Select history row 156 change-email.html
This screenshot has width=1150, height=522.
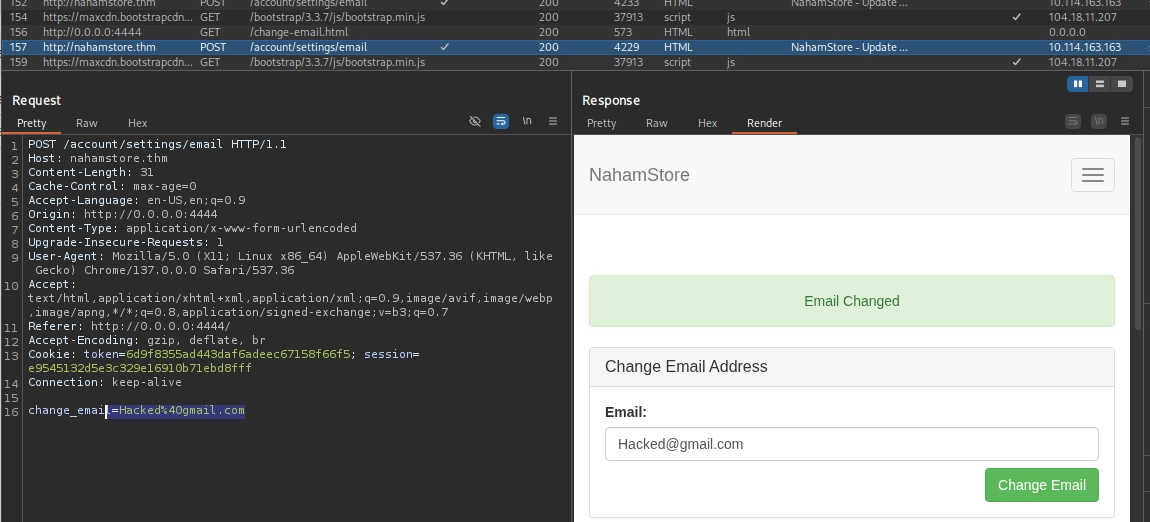(x=575, y=32)
